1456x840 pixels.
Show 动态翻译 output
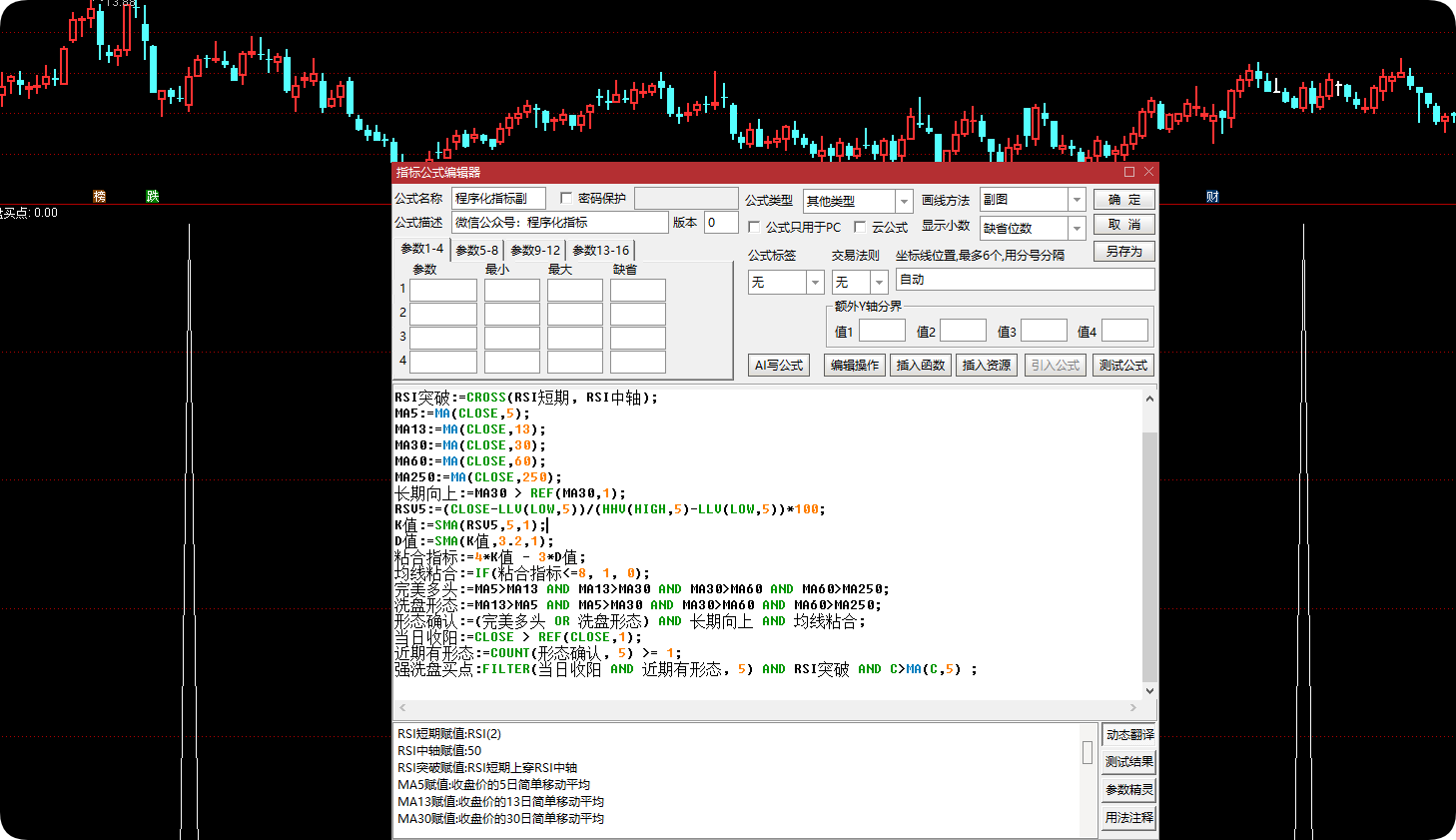click(x=1129, y=735)
